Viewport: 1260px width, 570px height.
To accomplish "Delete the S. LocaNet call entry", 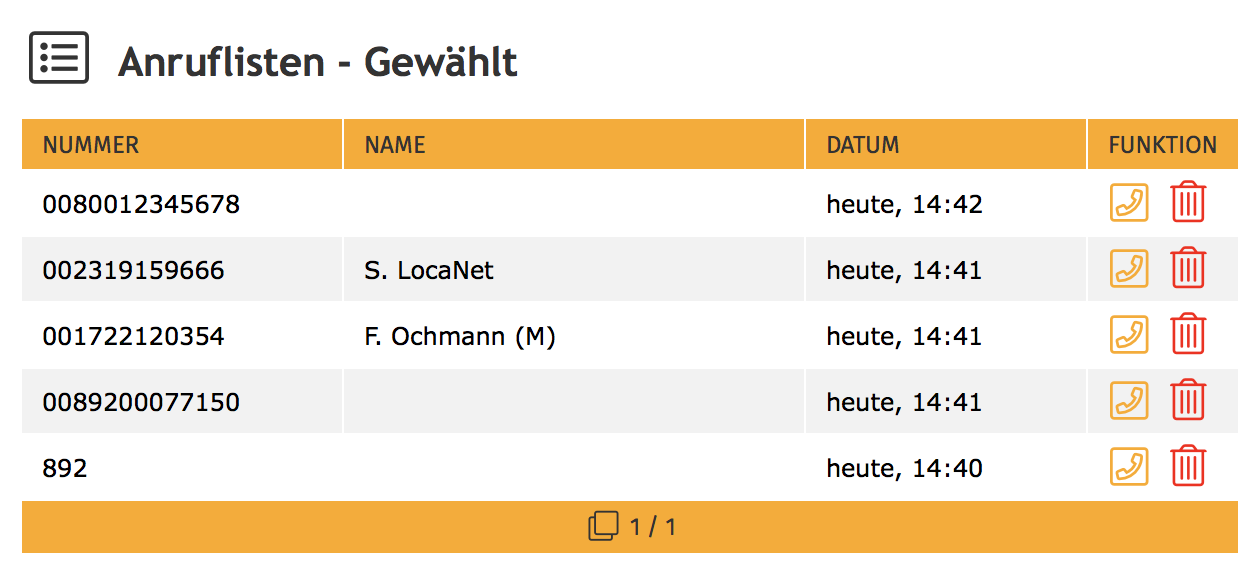I will coord(1188,269).
